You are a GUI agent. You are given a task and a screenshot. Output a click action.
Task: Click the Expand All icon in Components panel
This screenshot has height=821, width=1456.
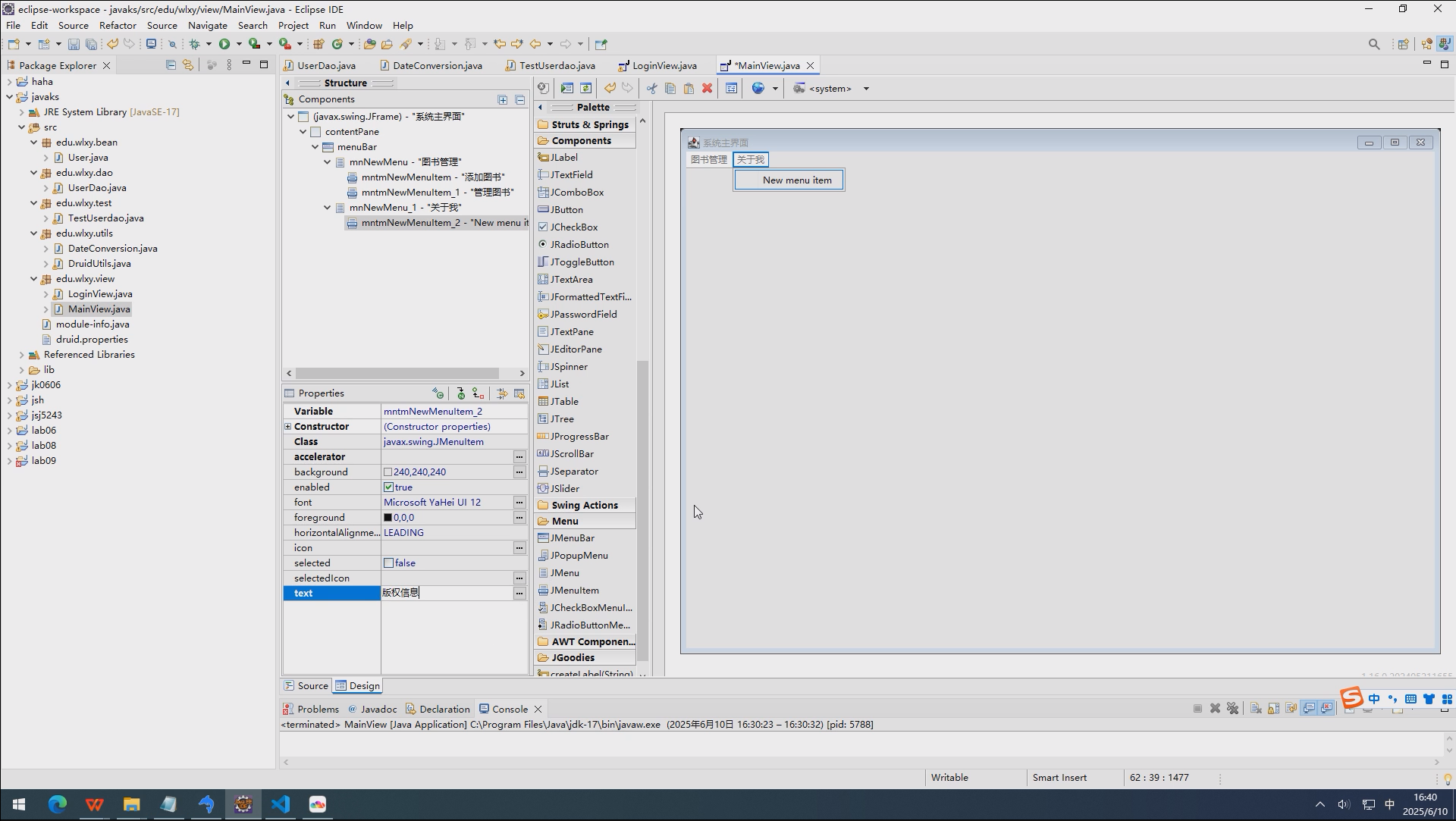(x=503, y=99)
